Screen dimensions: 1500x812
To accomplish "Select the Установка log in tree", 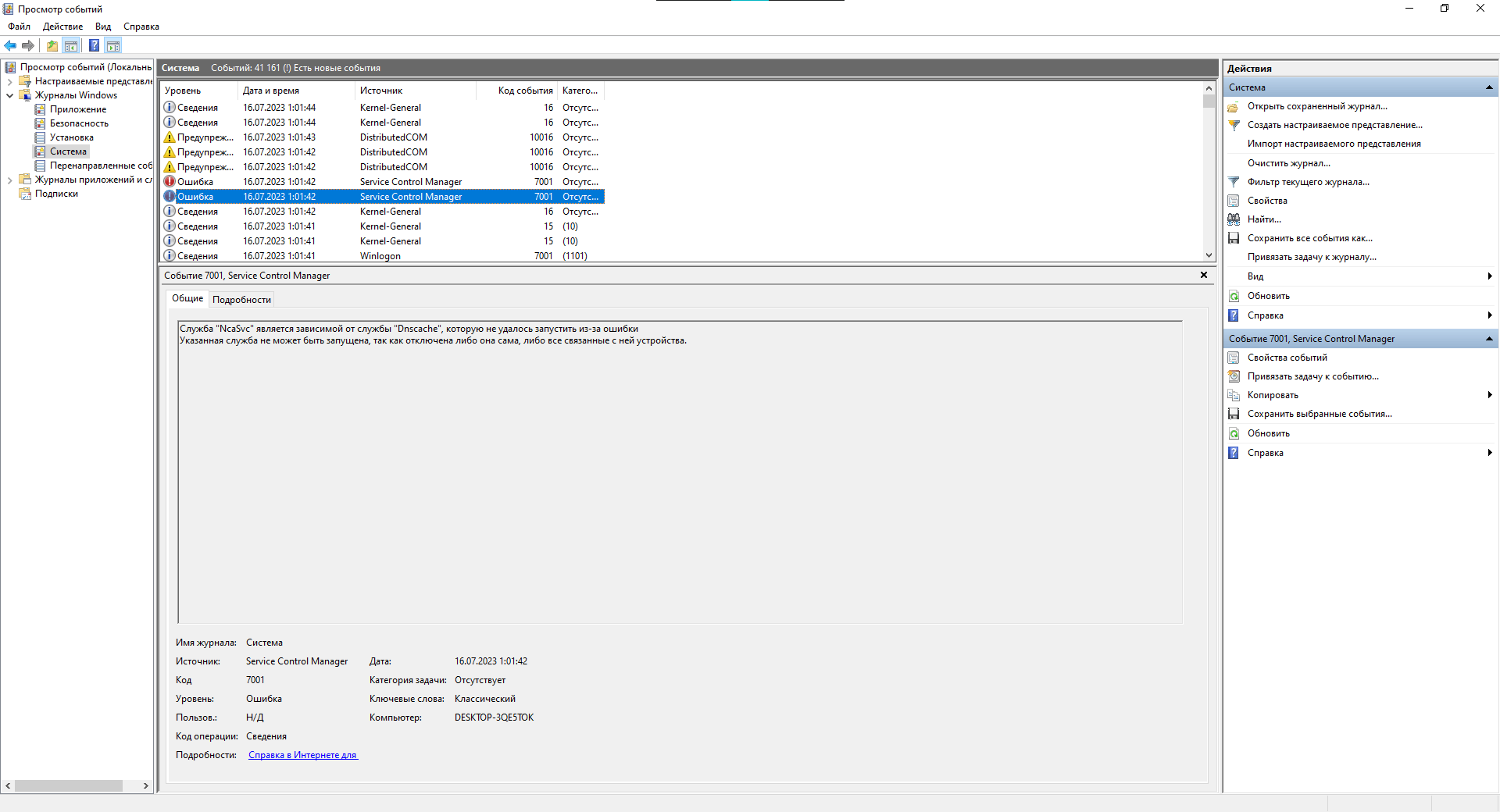I will coord(71,137).
